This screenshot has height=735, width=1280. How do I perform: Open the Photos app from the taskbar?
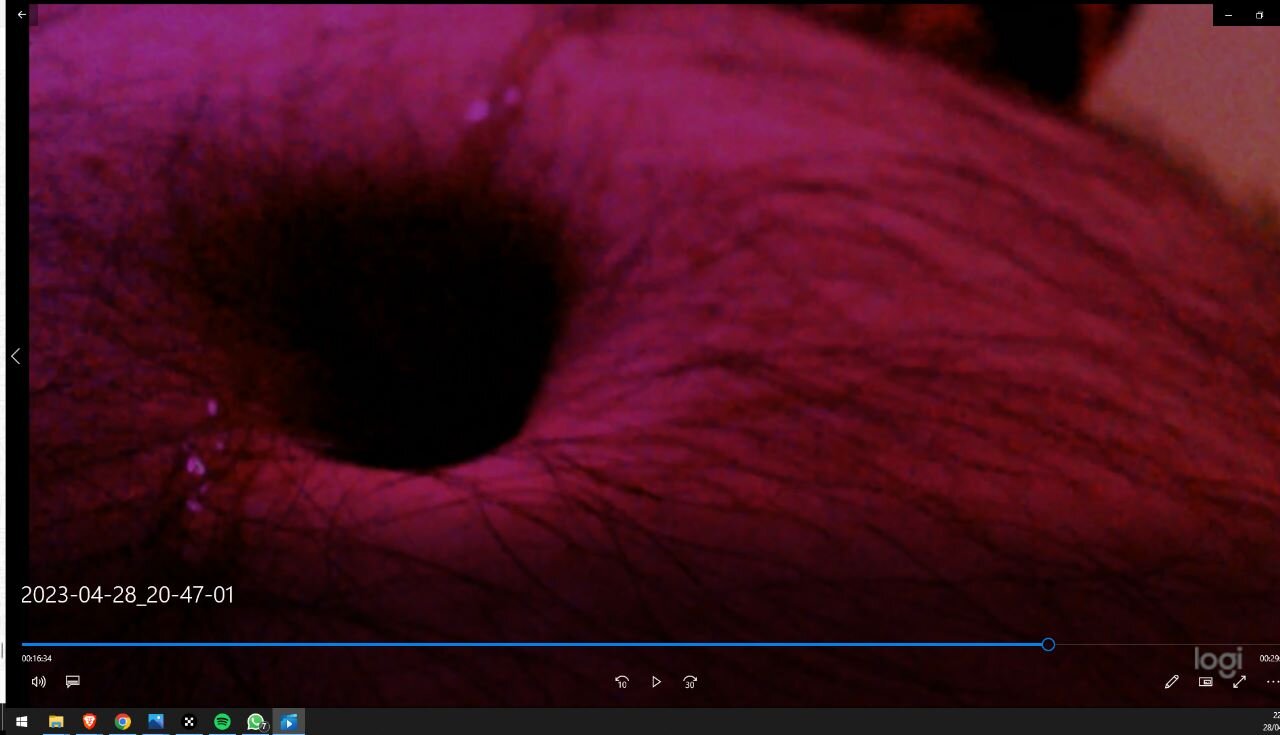pos(156,722)
